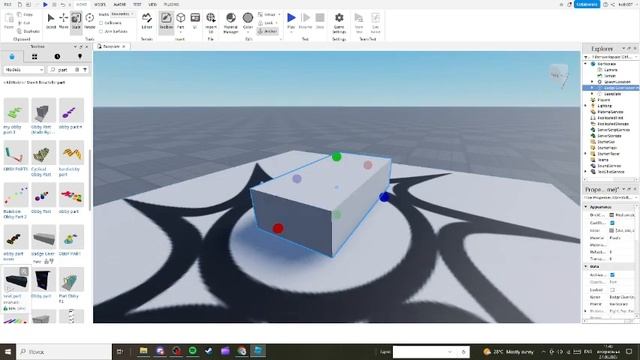Click Cut in Clipboard group
This screenshot has width=640, height=360.
point(24,23)
